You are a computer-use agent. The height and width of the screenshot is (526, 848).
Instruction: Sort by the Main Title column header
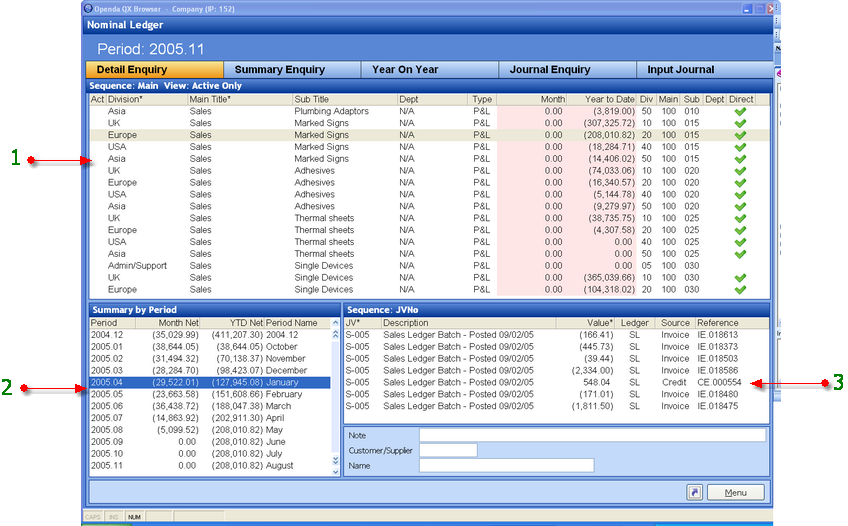coord(240,99)
